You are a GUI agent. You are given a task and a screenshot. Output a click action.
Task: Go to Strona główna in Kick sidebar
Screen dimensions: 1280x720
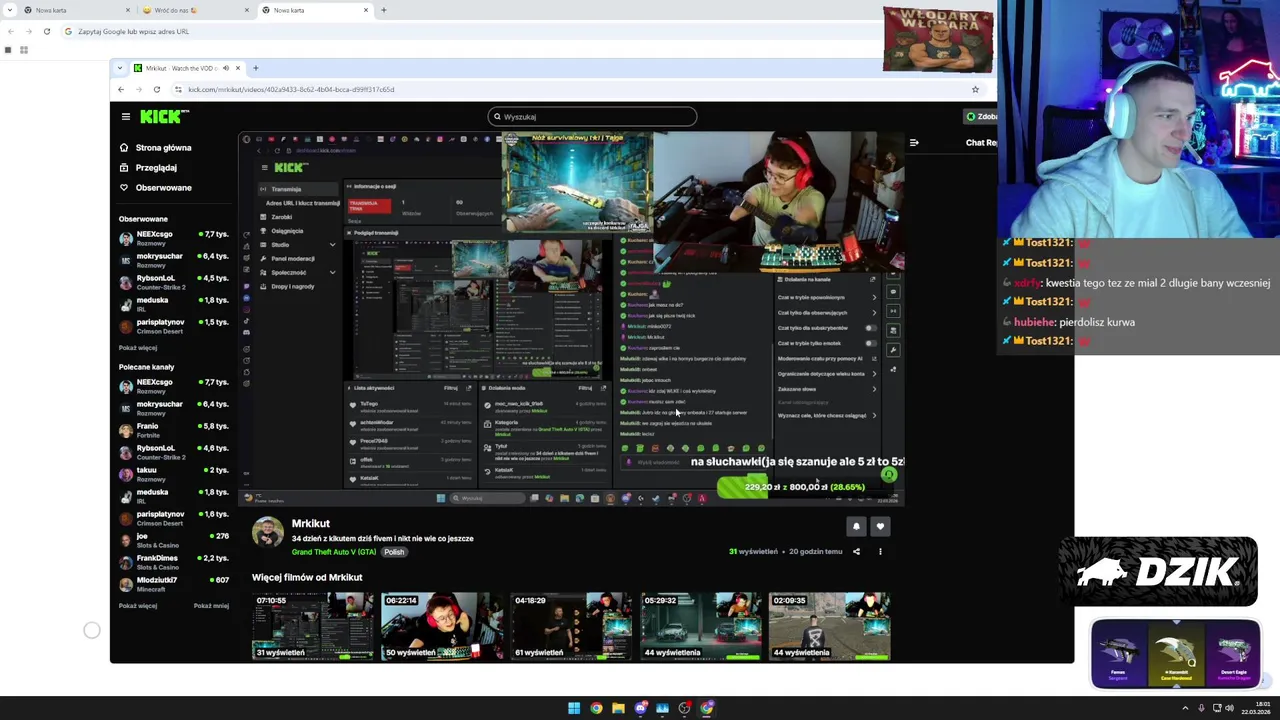click(x=155, y=147)
